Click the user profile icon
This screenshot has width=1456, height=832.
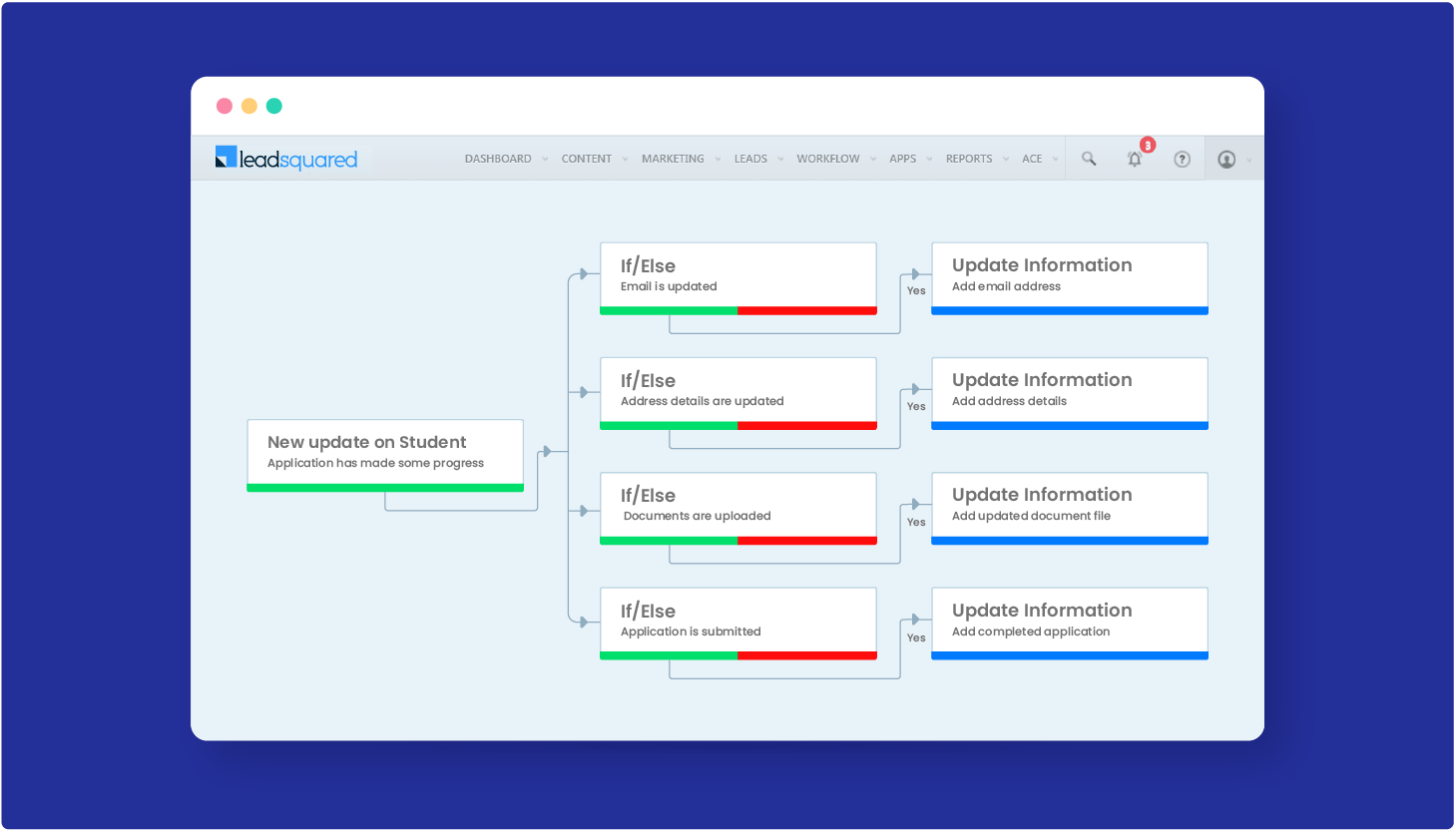[1227, 158]
